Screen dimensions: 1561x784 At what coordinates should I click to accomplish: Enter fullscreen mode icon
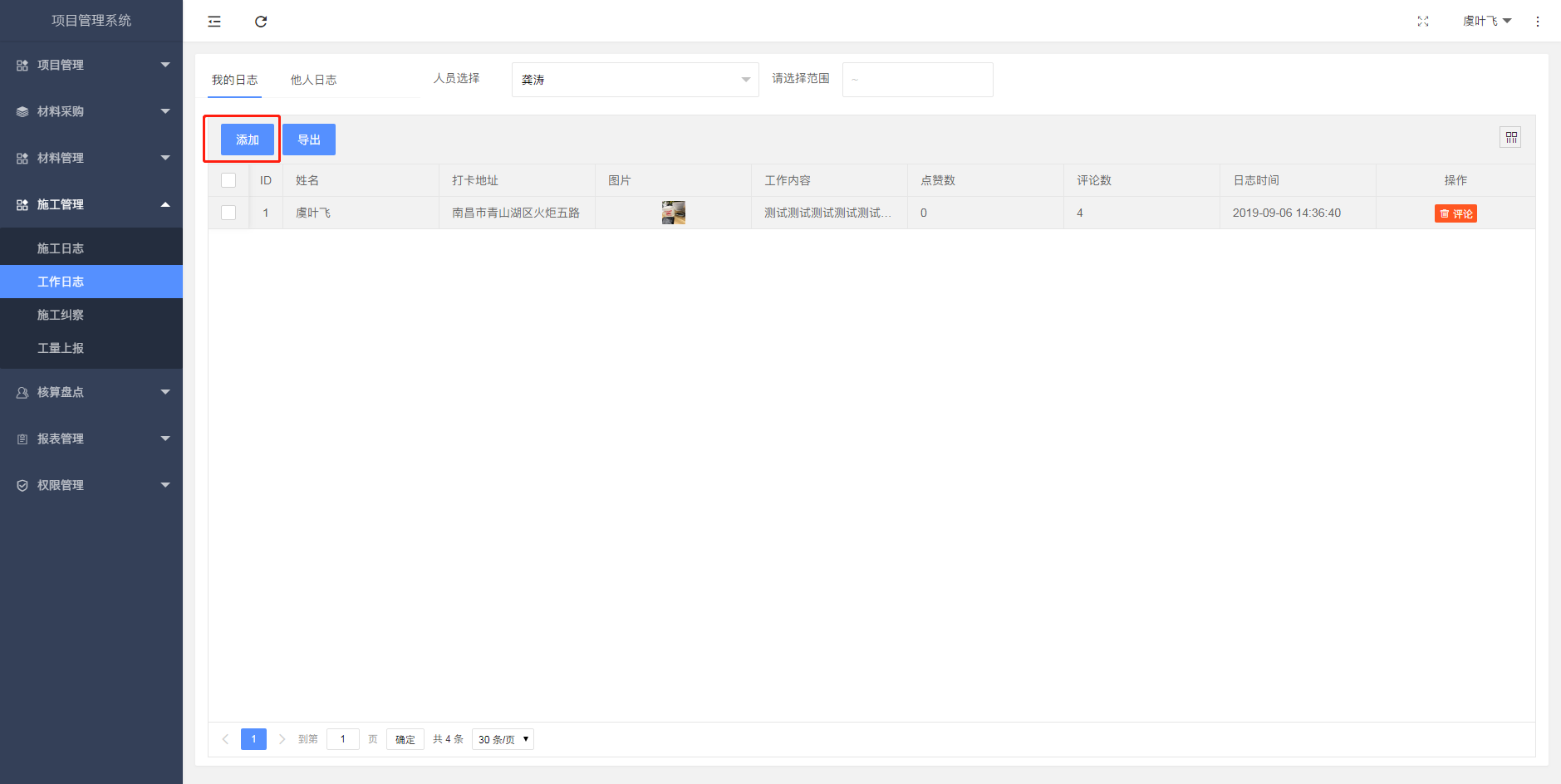click(x=1423, y=22)
